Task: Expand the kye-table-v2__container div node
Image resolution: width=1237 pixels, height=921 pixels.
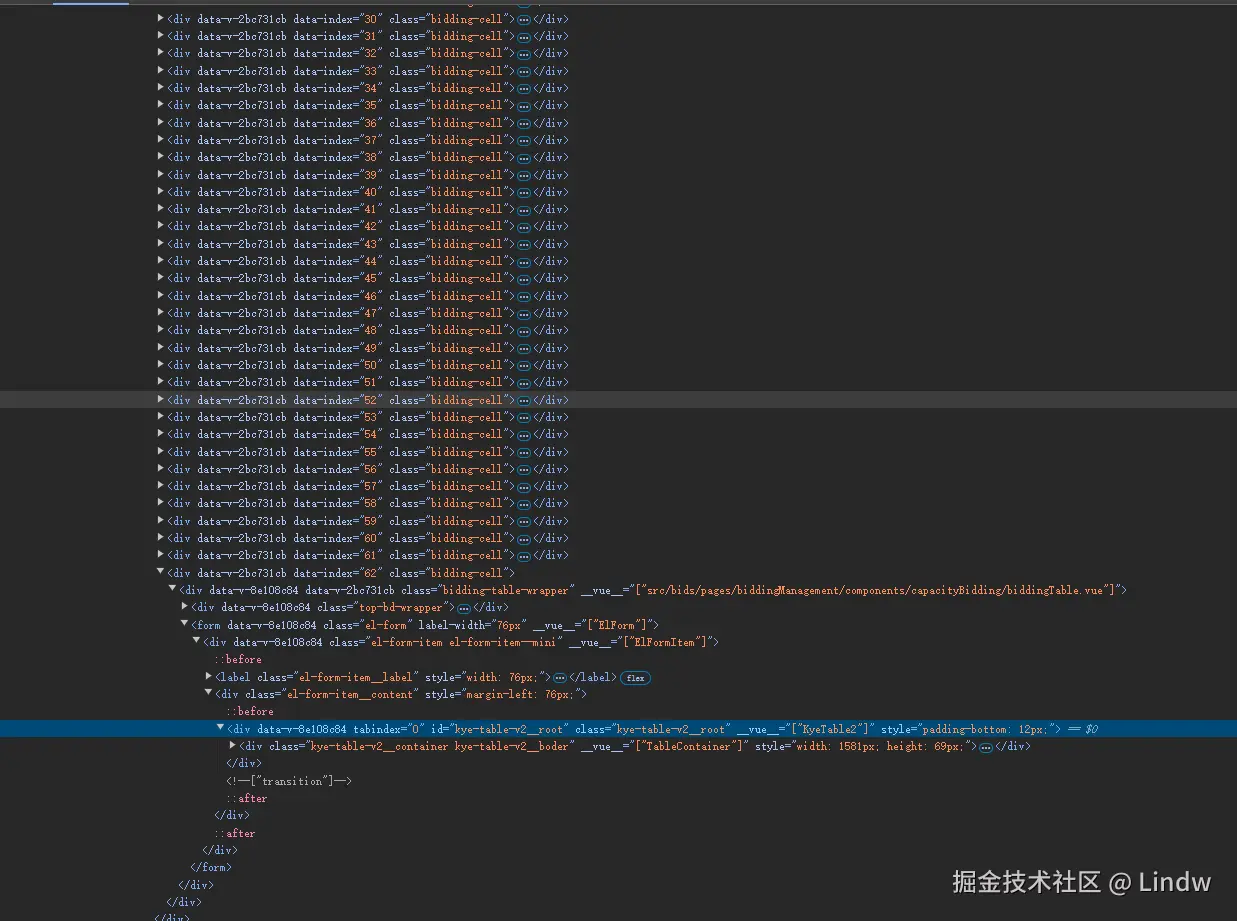Action: point(233,746)
